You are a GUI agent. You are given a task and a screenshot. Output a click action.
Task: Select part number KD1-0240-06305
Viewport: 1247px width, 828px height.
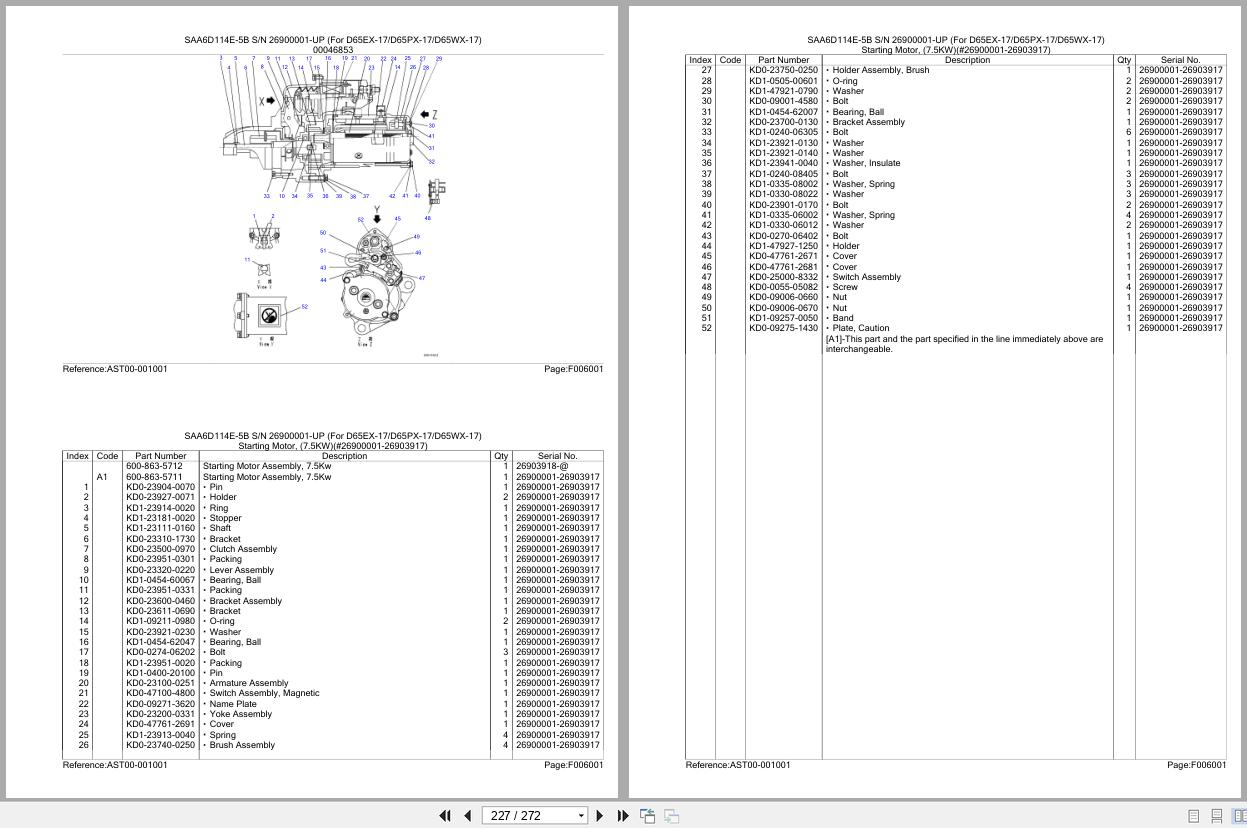(783, 132)
